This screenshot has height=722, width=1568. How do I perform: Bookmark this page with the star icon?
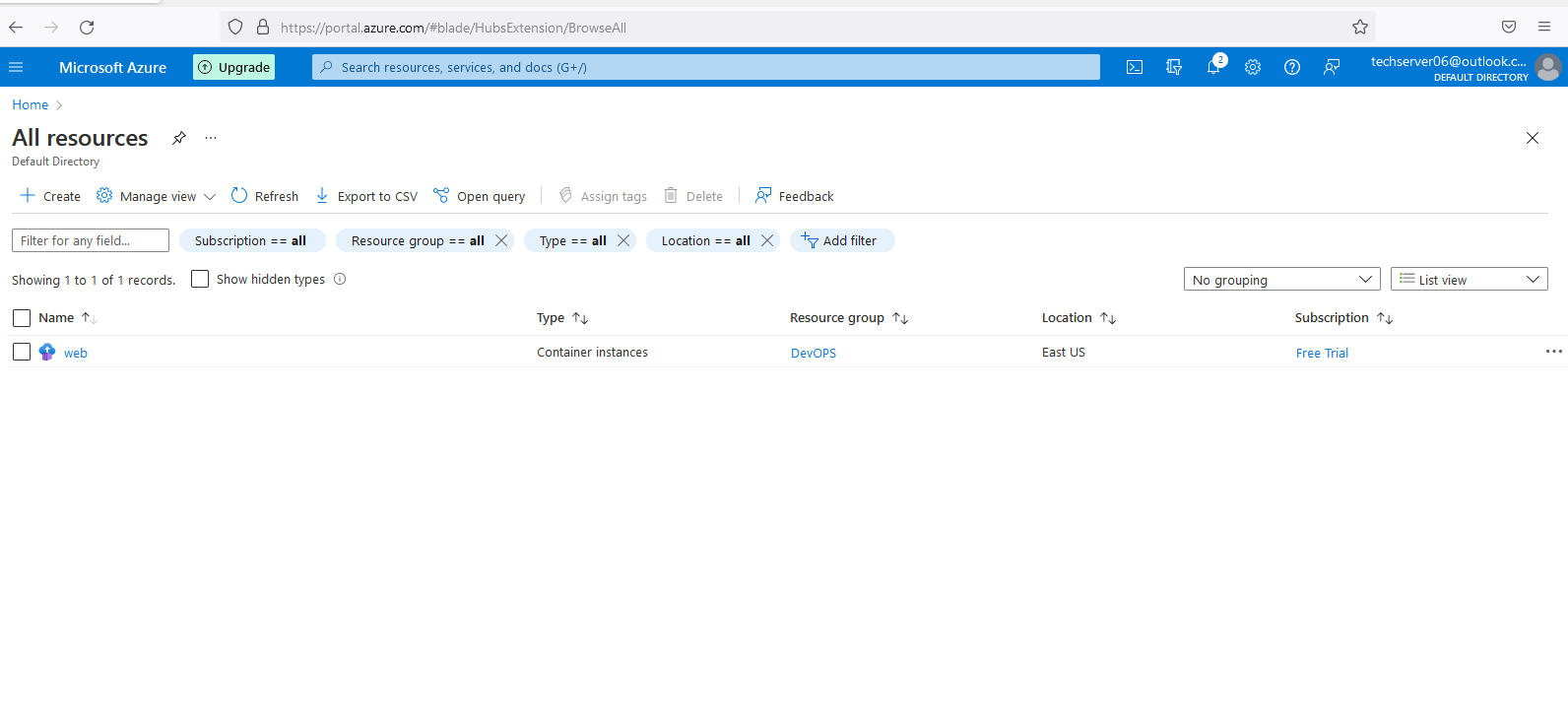1360,28
